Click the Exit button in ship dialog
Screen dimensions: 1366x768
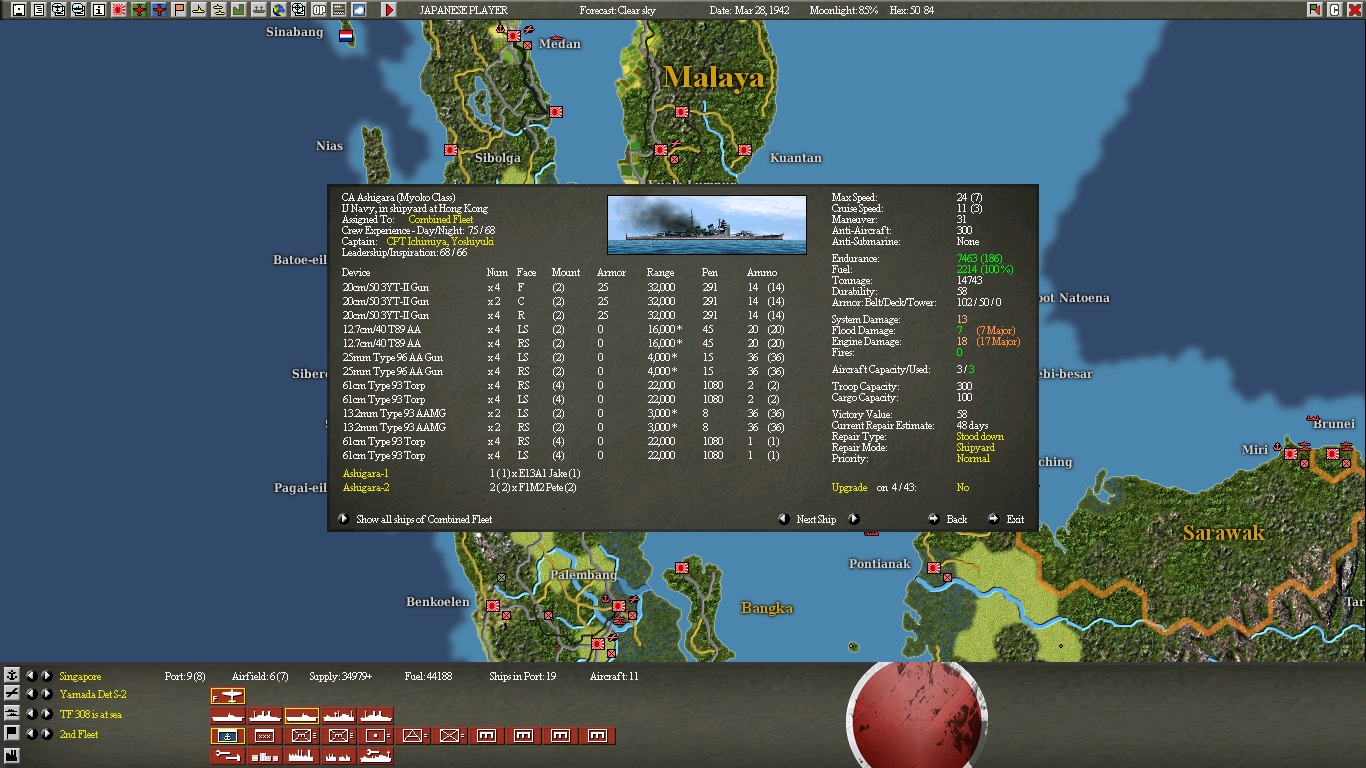[1015, 520]
